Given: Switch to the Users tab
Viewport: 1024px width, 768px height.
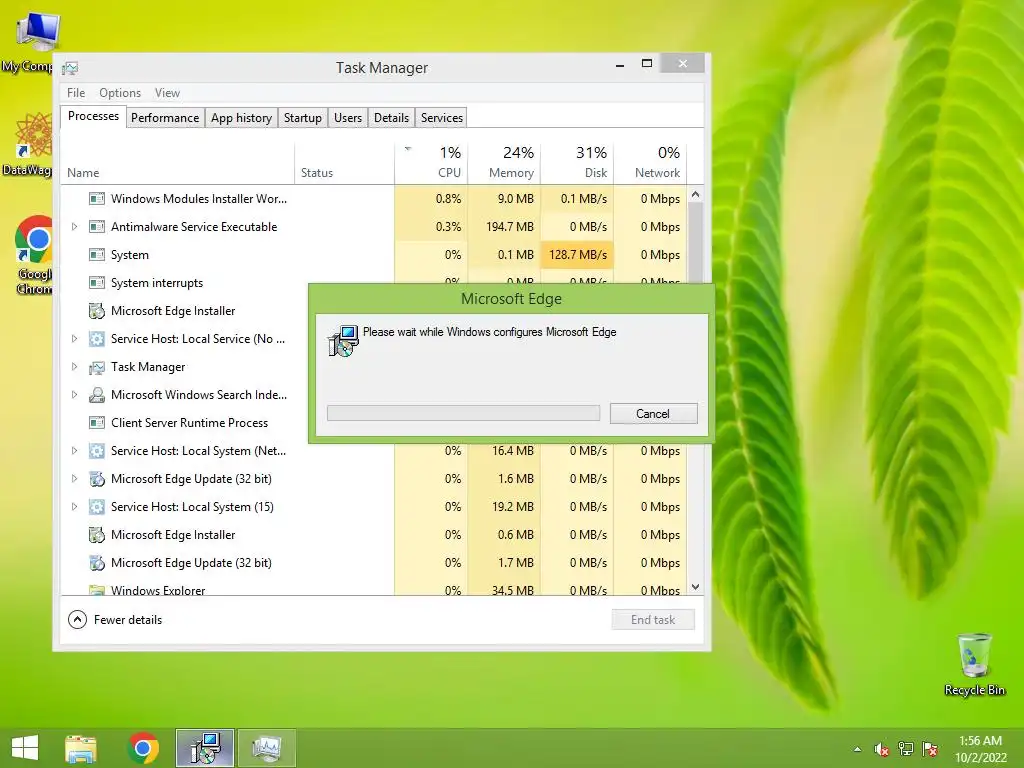Looking at the screenshot, I should tap(347, 118).
